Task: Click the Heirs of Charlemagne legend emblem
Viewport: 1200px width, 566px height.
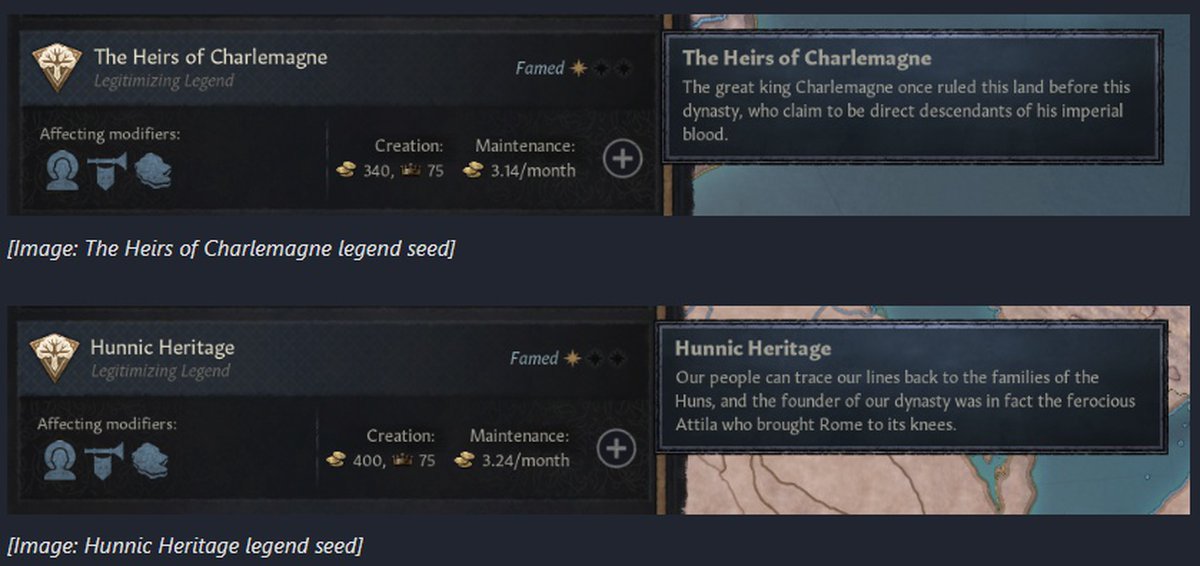Action: pos(57,66)
